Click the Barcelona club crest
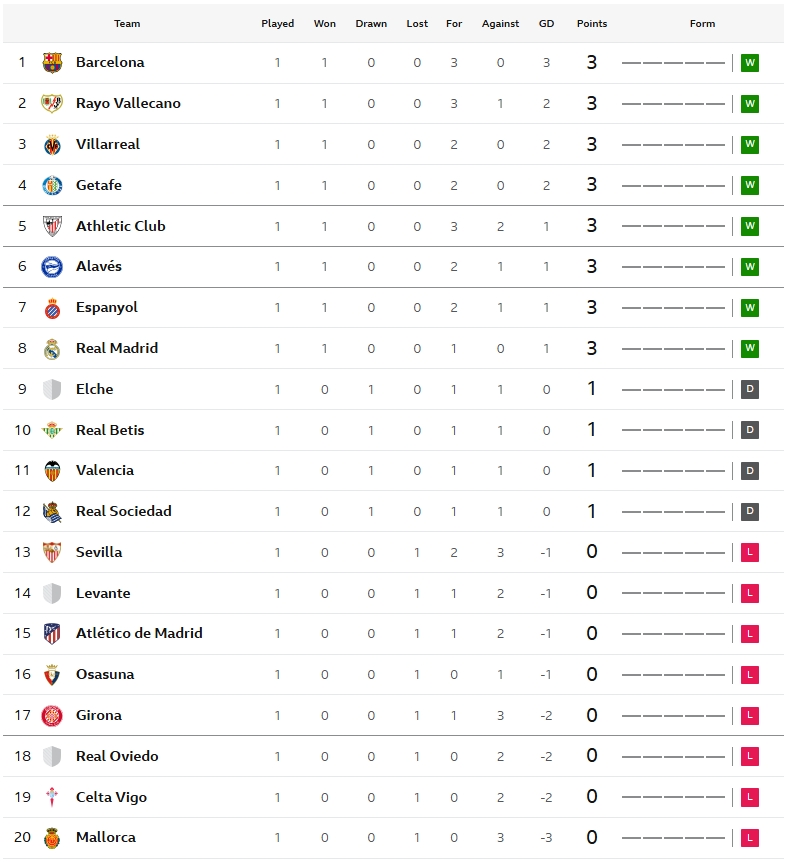 pos(52,63)
